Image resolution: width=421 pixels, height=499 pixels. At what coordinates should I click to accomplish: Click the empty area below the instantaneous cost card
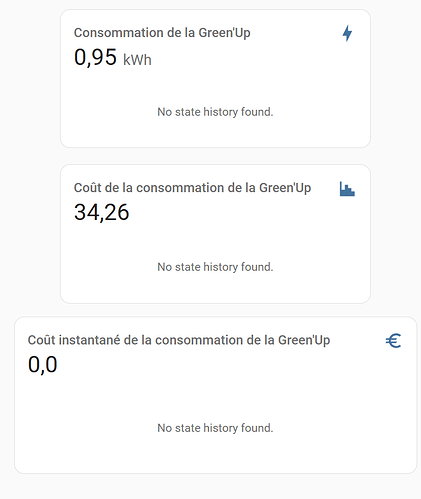pos(215,487)
